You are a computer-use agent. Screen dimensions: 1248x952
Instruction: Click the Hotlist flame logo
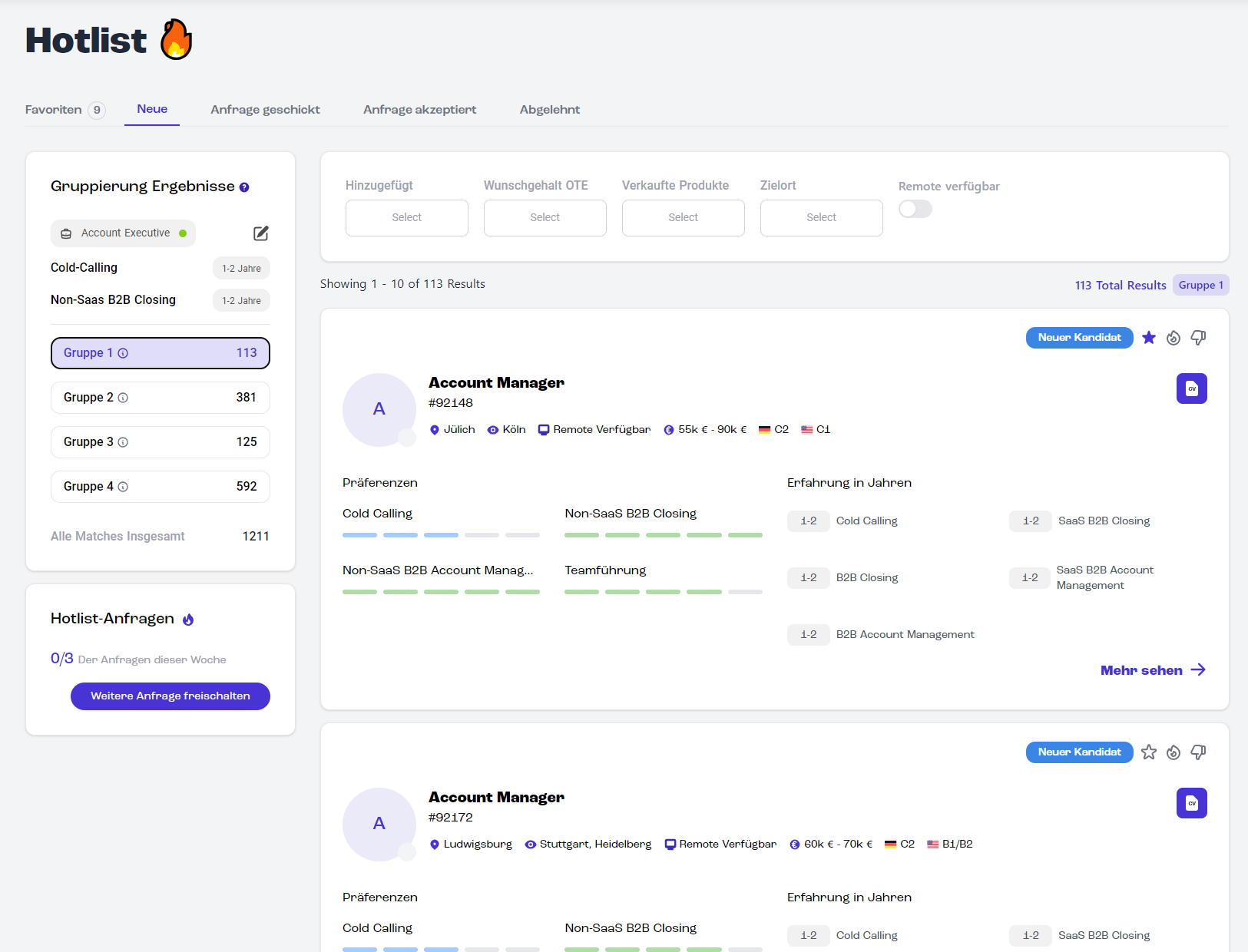tap(176, 39)
